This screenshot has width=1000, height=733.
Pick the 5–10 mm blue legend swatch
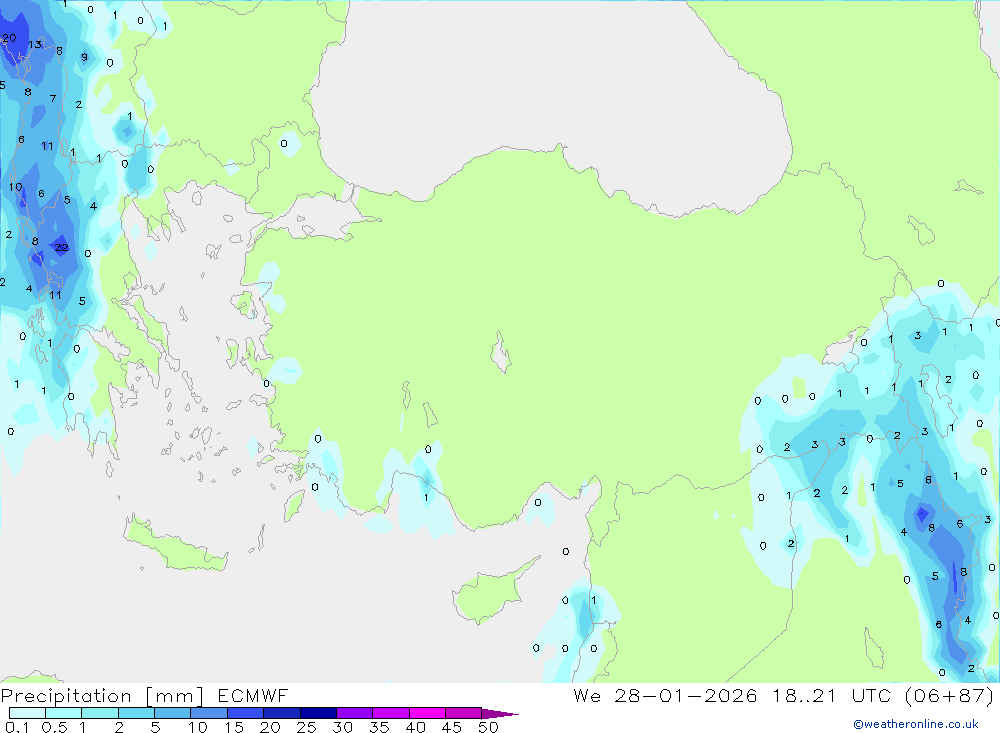(x=173, y=713)
